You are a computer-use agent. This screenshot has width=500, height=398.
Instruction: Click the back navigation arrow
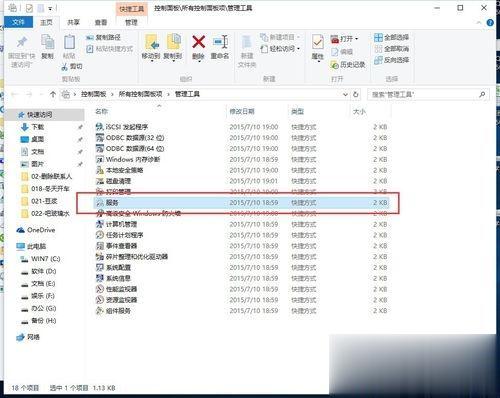pyautogui.click(x=14, y=95)
